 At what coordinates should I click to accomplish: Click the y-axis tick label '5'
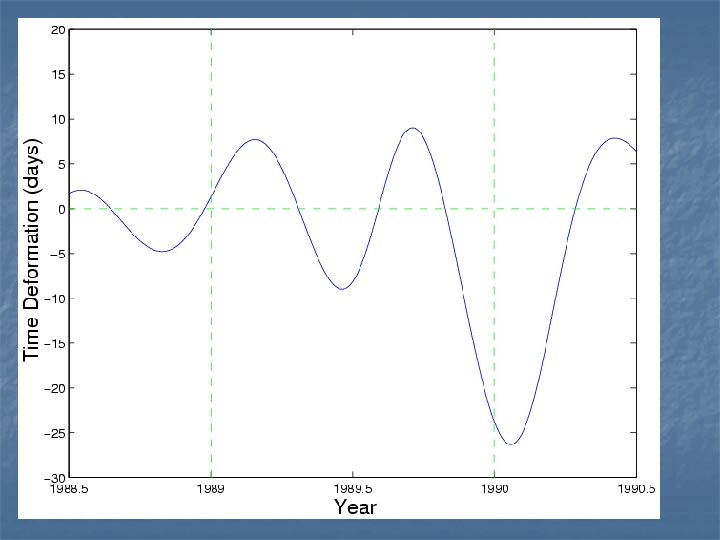pos(62,164)
